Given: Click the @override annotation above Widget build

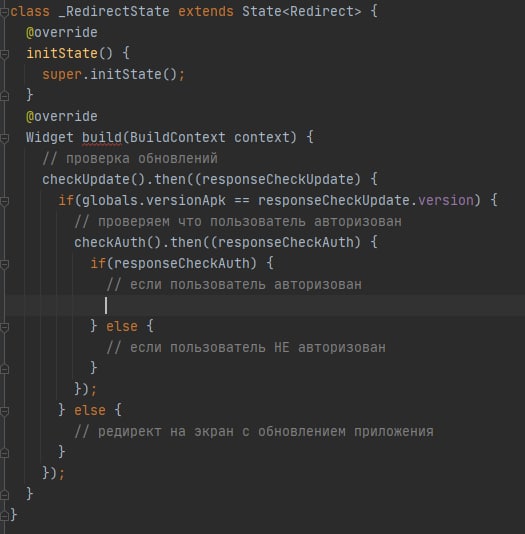Looking at the screenshot, I should [x=62, y=116].
